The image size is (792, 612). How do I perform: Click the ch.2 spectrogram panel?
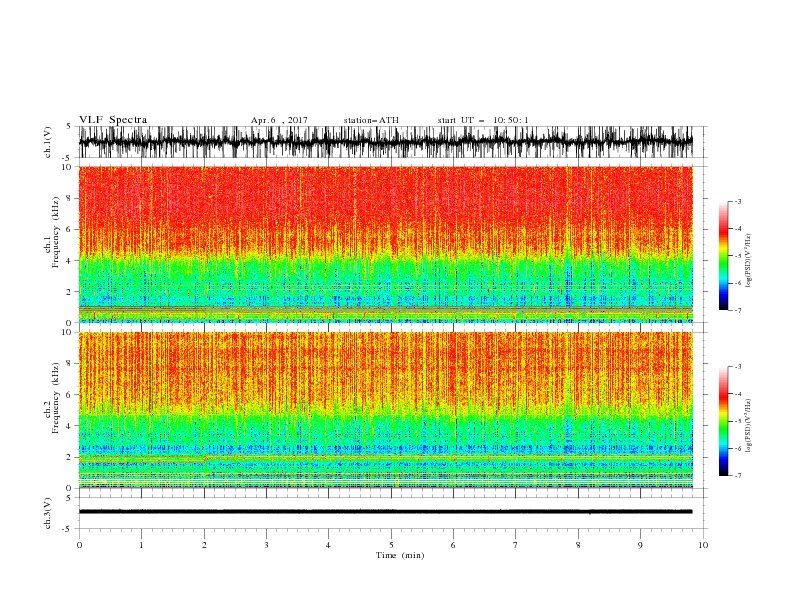pyautogui.click(x=385, y=410)
